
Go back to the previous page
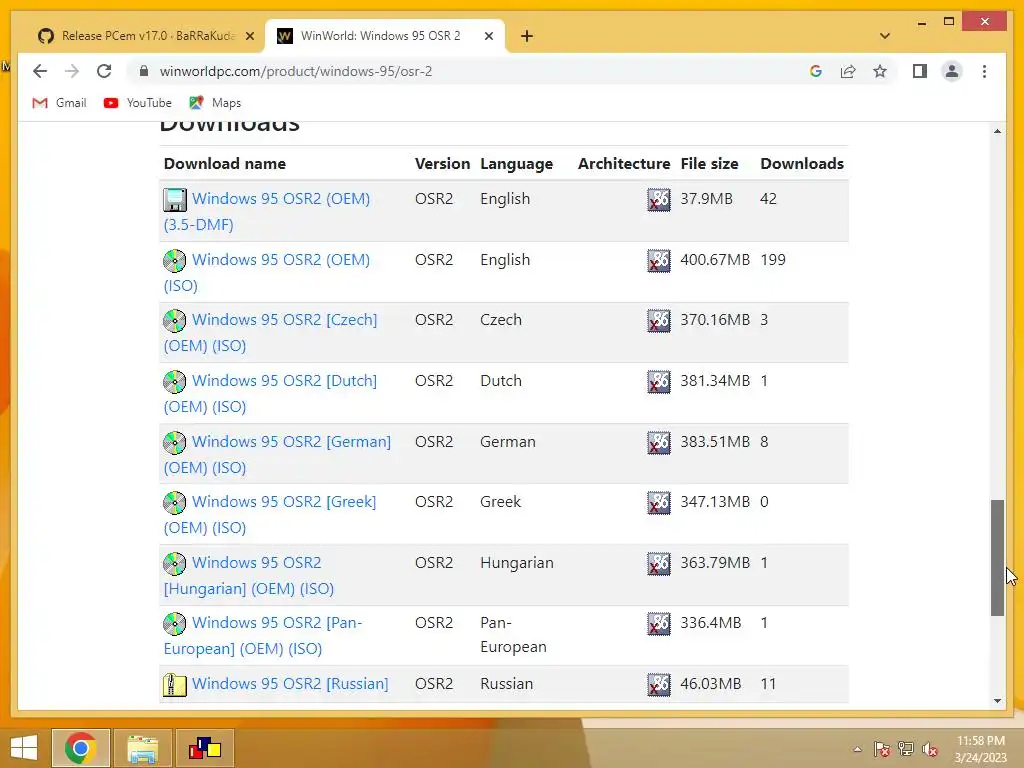[x=40, y=71]
